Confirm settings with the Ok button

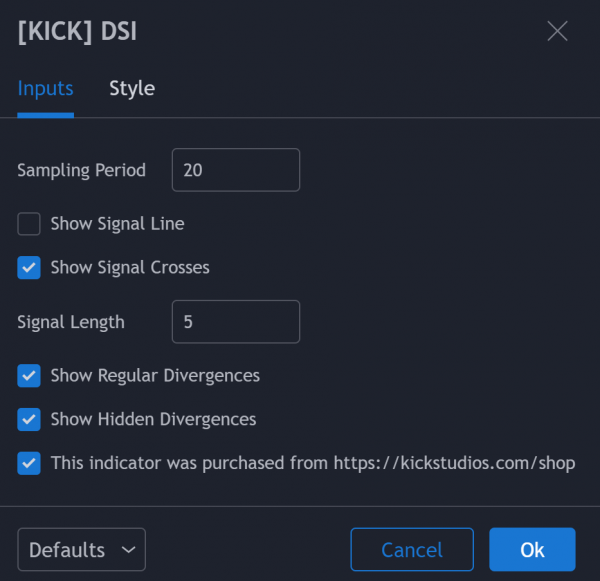point(532,550)
